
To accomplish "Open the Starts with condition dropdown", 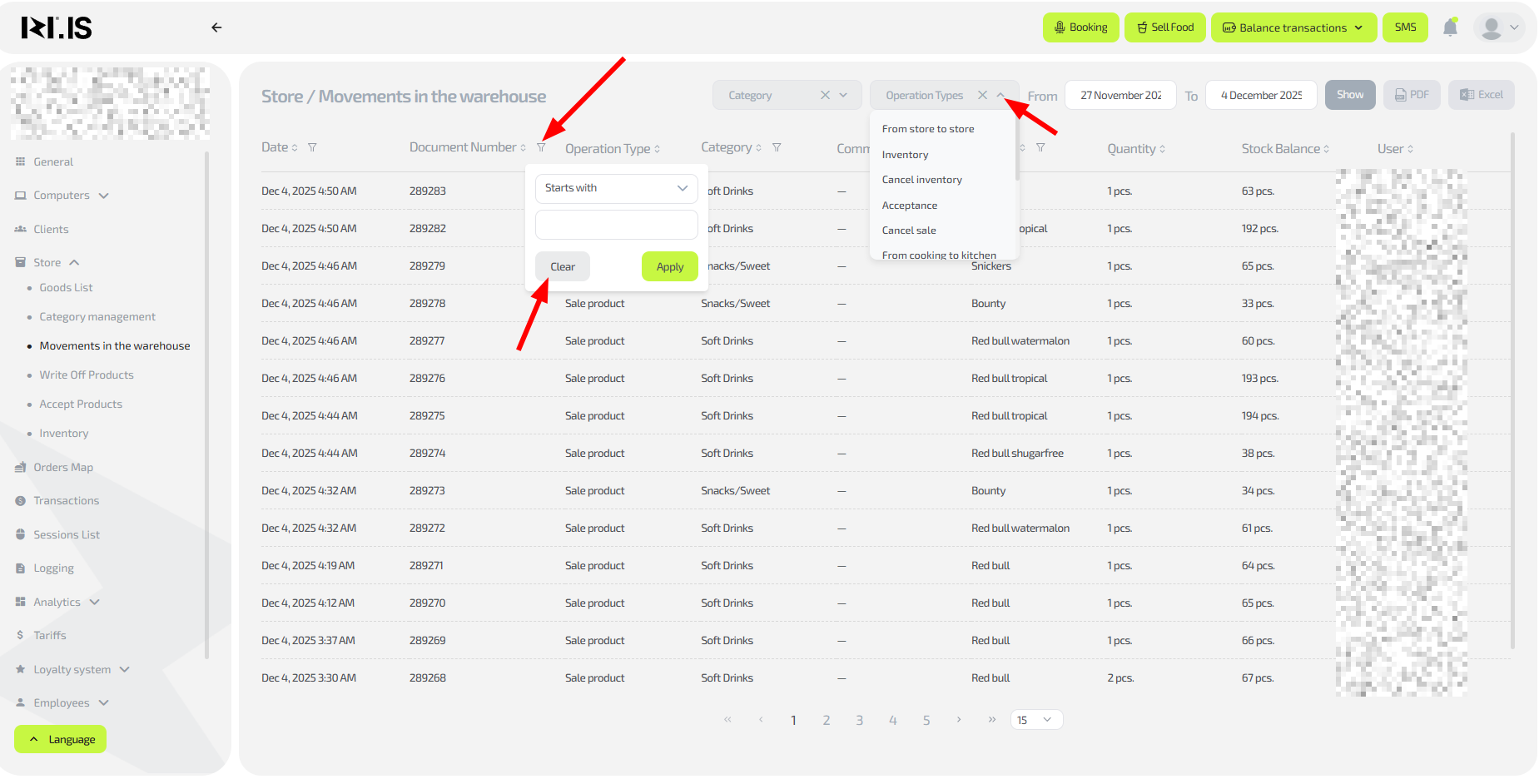I will pos(616,188).
